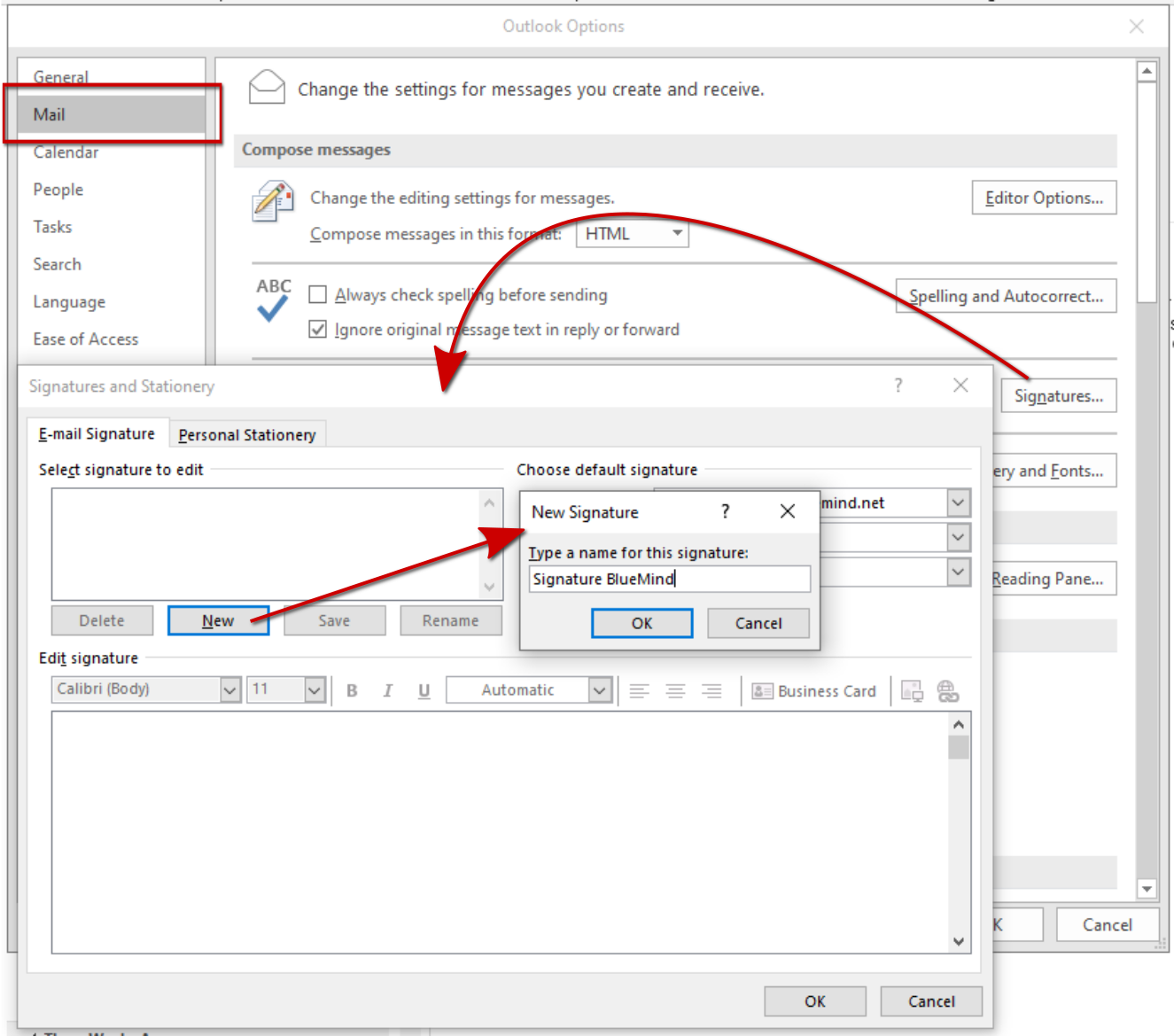The image size is (1174, 1036).
Task: Toggle Underline formatting in signature editor
Action: (x=424, y=690)
